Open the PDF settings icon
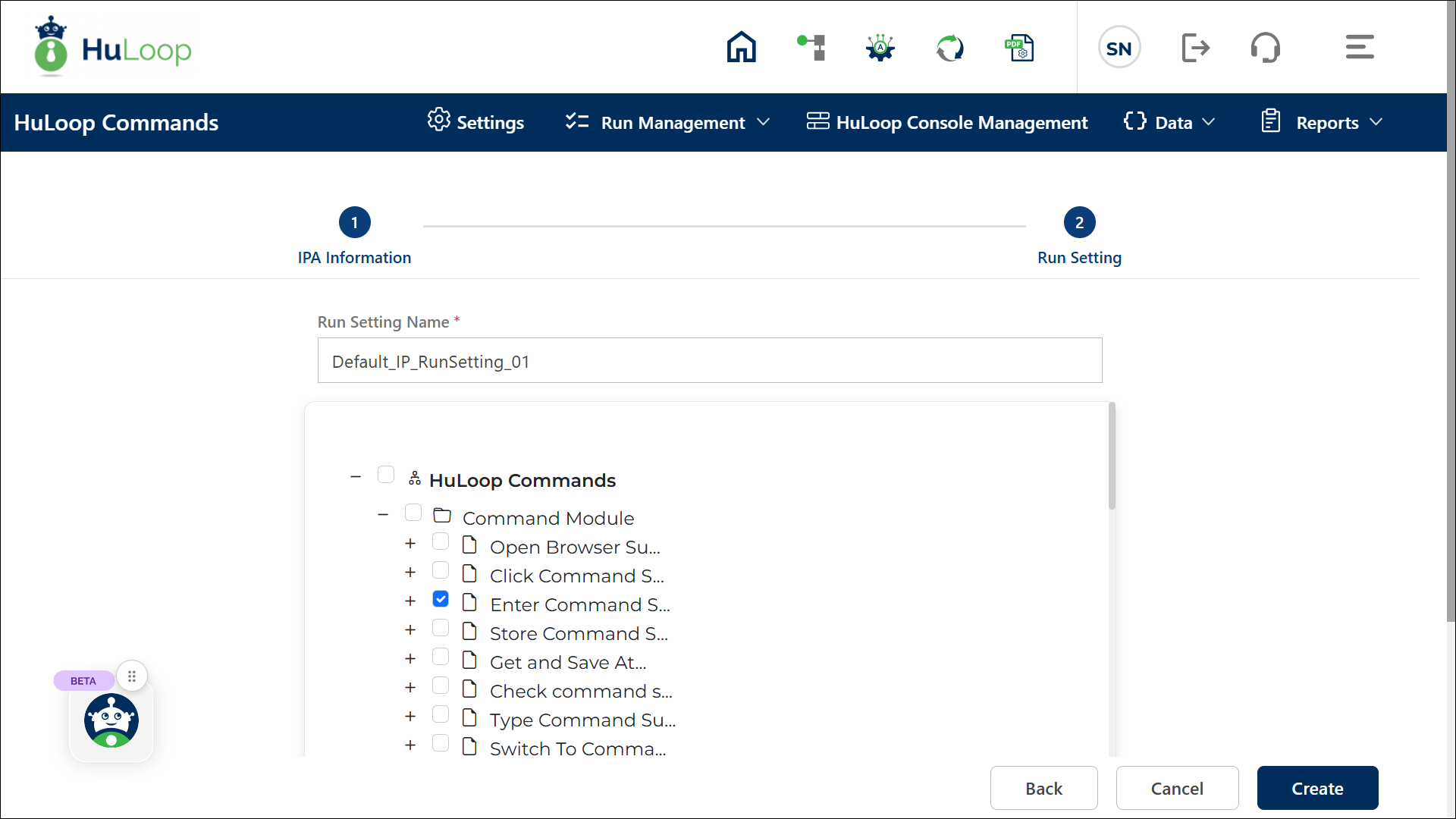1456x819 pixels. pyautogui.click(x=1019, y=48)
